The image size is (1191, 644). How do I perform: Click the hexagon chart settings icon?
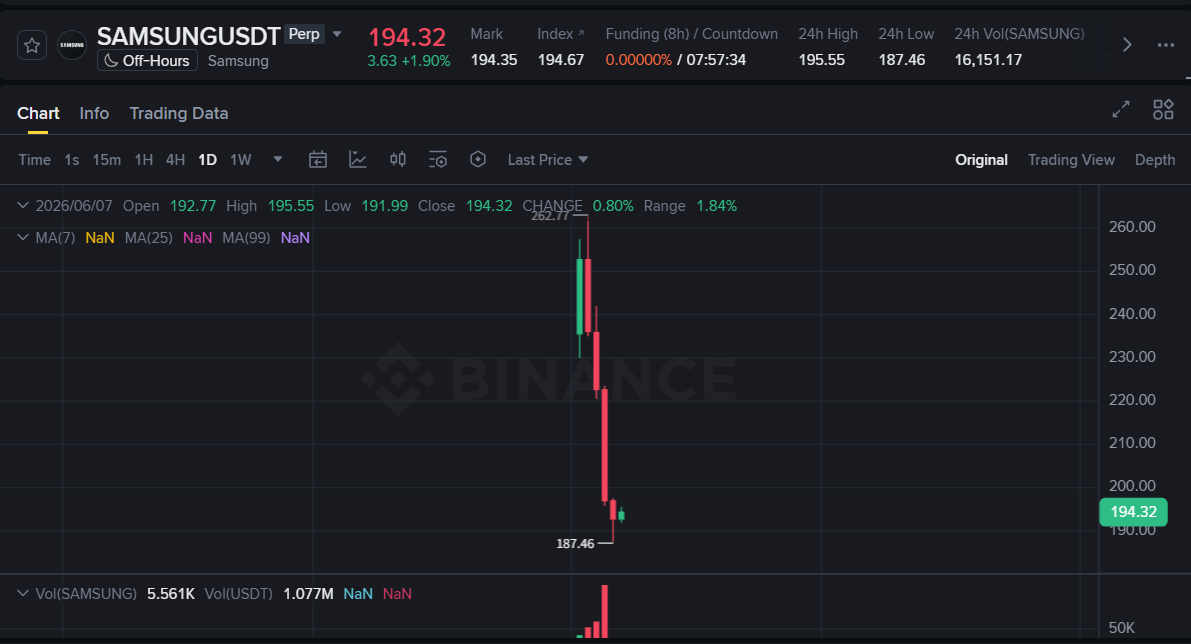(x=478, y=159)
